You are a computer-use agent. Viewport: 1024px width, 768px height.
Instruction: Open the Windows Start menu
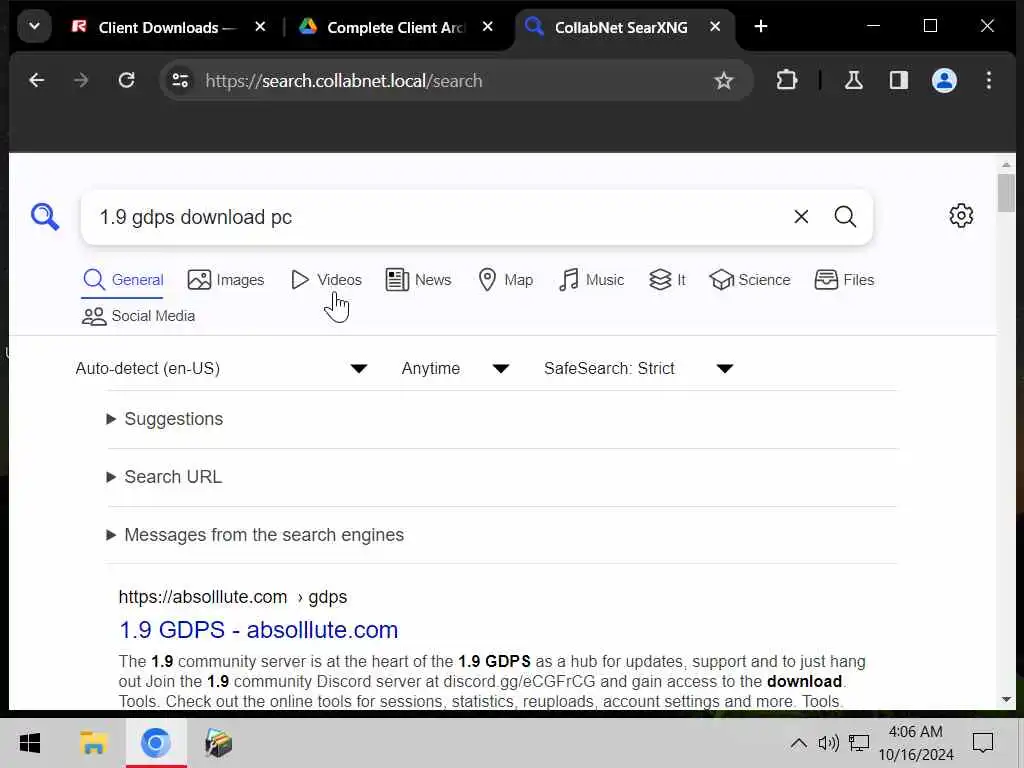pyautogui.click(x=29, y=743)
